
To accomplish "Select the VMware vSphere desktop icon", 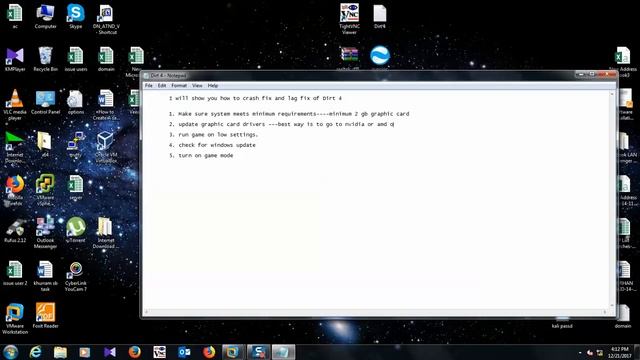I will click(x=45, y=190).
